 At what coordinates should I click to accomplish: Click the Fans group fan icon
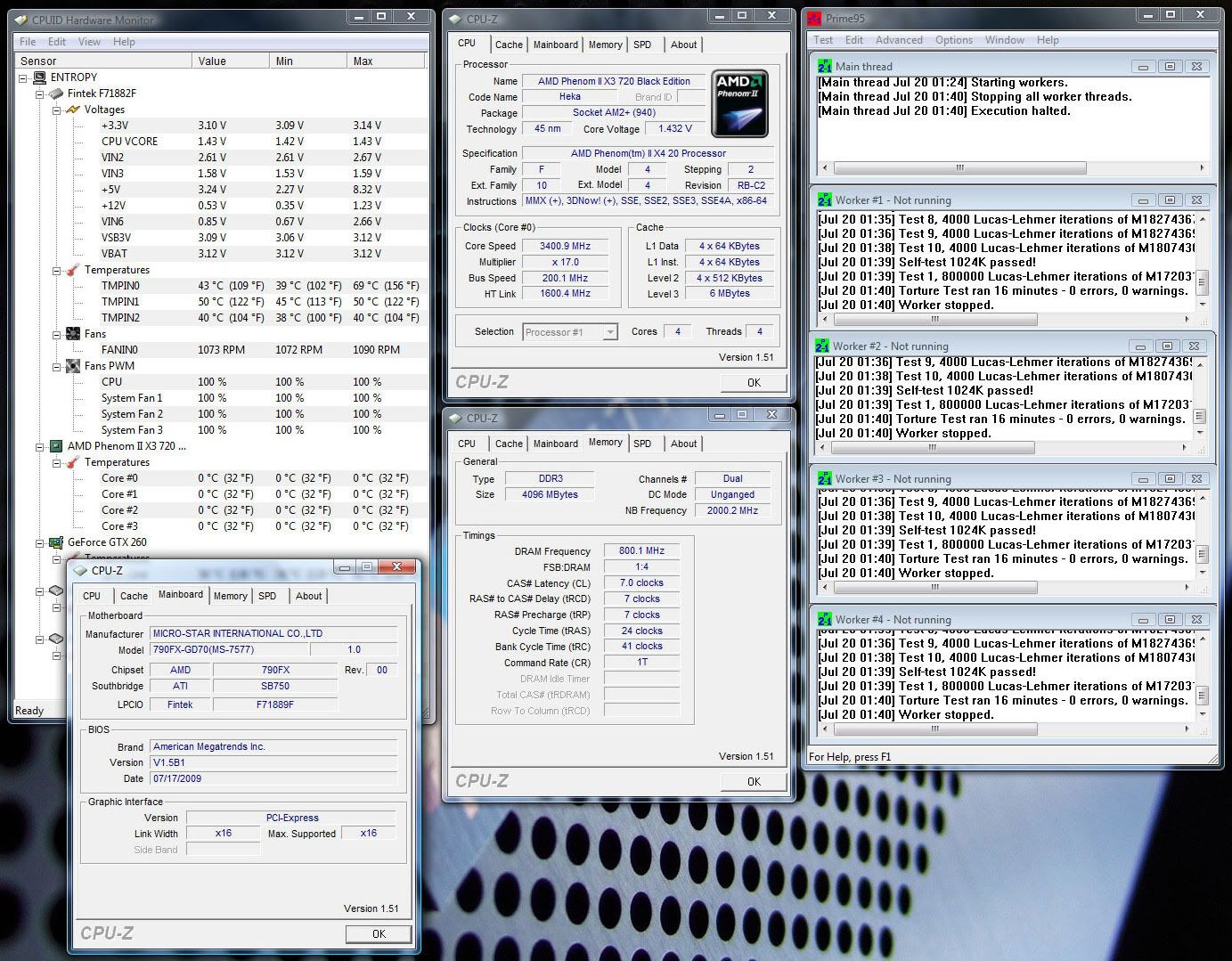[72, 334]
